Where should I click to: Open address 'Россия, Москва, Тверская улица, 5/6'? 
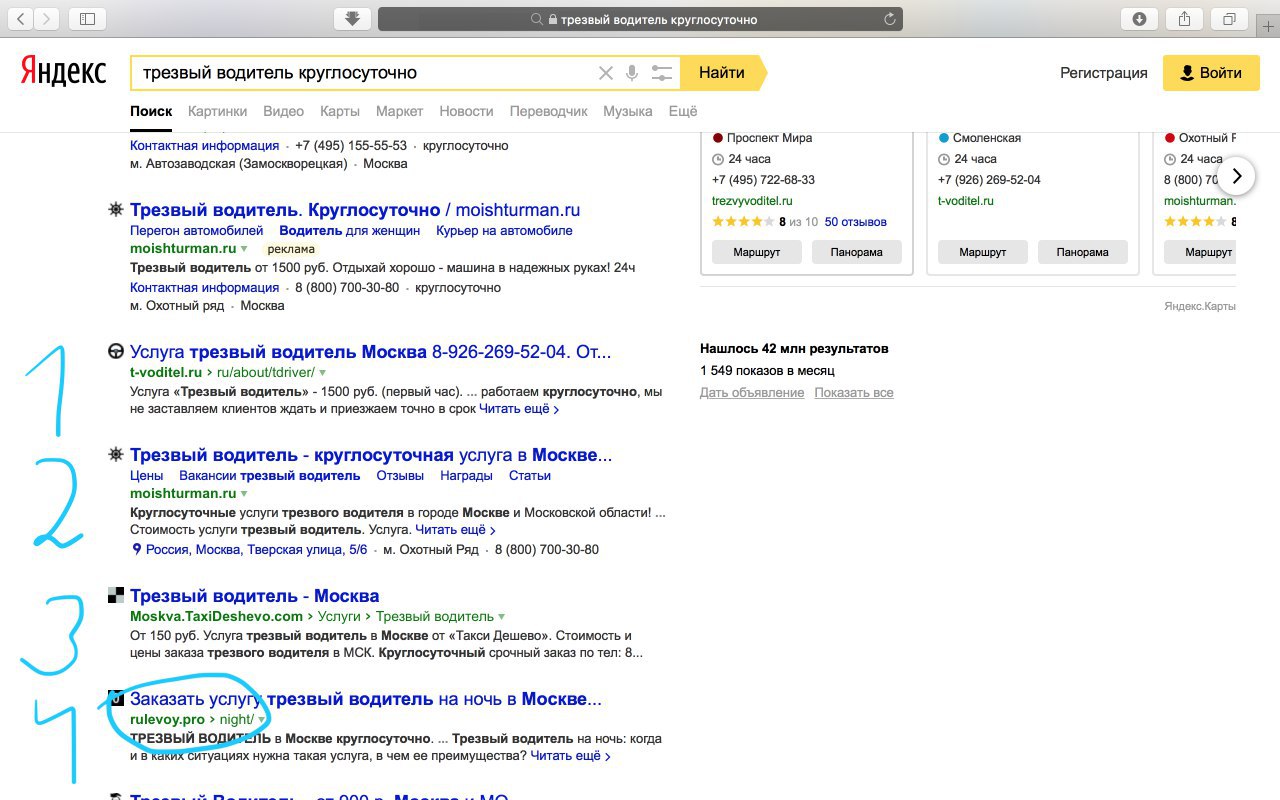click(x=256, y=550)
